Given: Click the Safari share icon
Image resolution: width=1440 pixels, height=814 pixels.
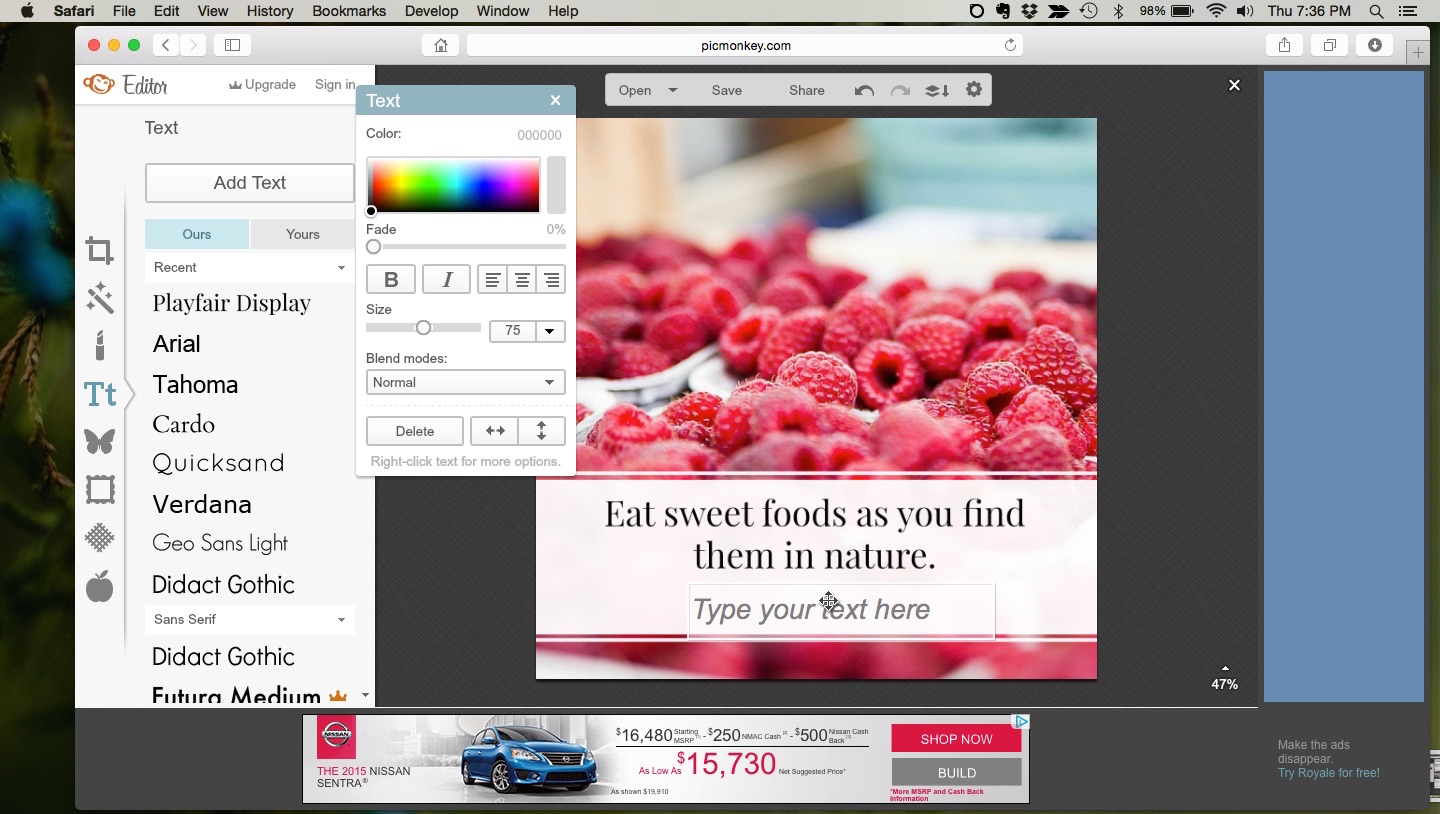Looking at the screenshot, I should coord(1284,45).
